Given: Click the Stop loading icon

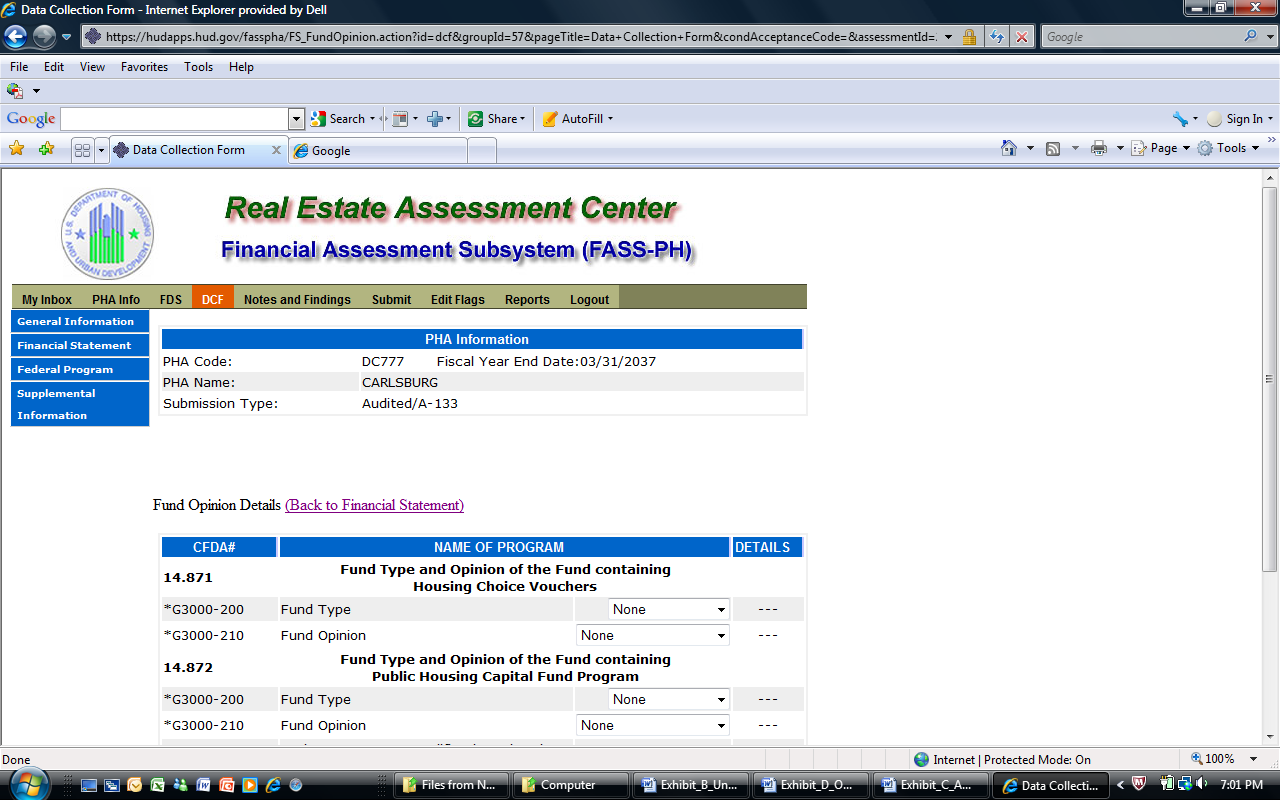Looking at the screenshot, I should pyautogui.click(x=1021, y=37).
